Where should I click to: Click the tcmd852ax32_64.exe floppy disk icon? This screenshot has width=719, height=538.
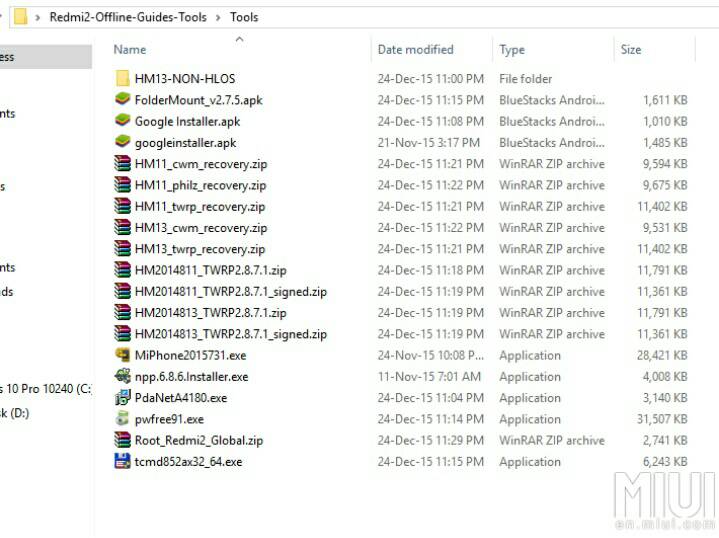coord(122,462)
